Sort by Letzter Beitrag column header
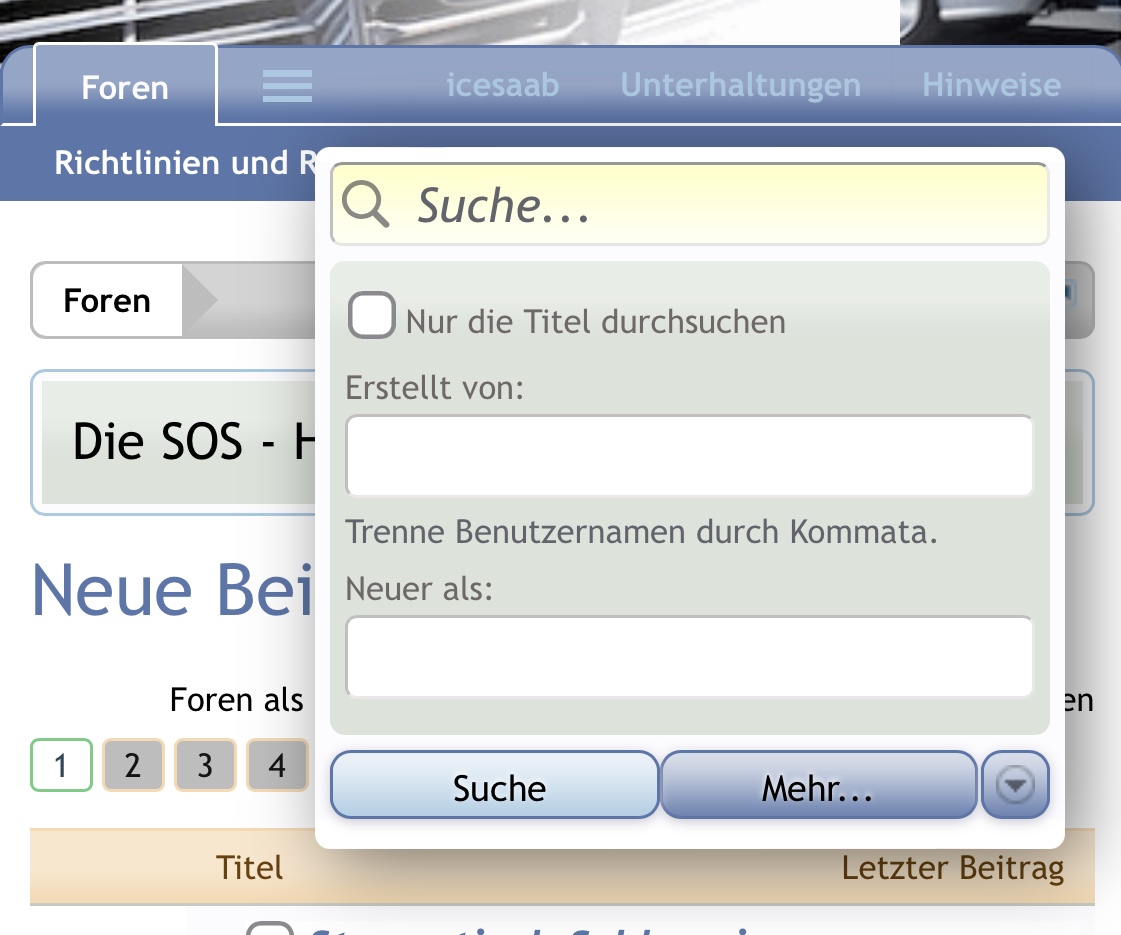The image size is (1121, 935). pyautogui.click(x=953, y=868)
